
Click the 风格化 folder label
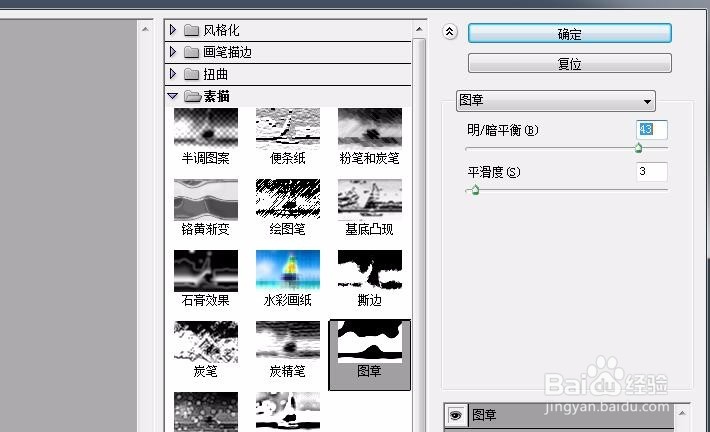click(221, 30)
